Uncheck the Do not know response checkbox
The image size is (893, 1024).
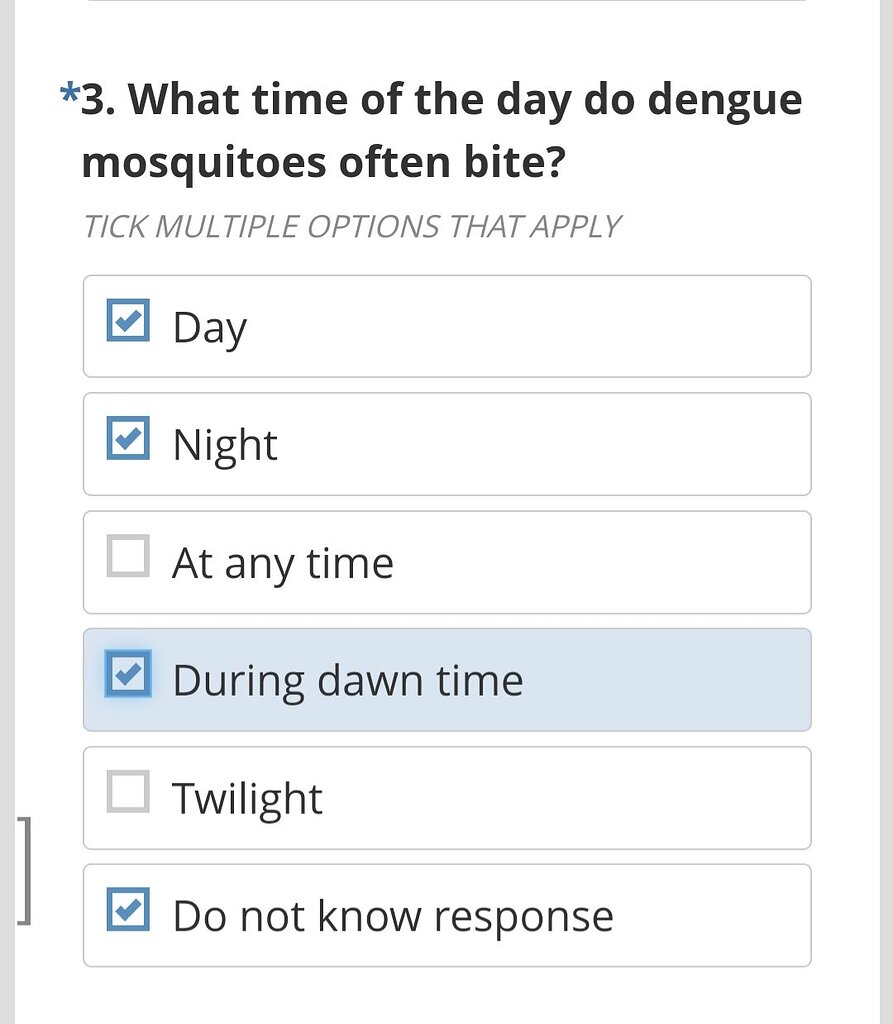(x=126, y=909)
